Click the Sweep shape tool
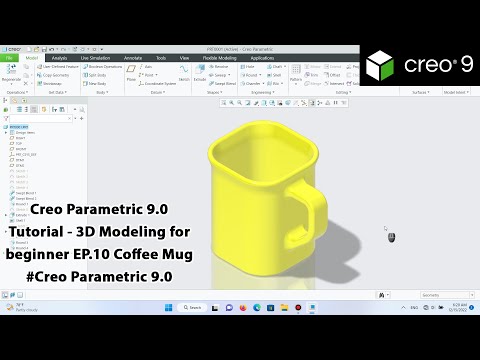The width and height of the screenshot is (480, 360). tap(220, 75)
